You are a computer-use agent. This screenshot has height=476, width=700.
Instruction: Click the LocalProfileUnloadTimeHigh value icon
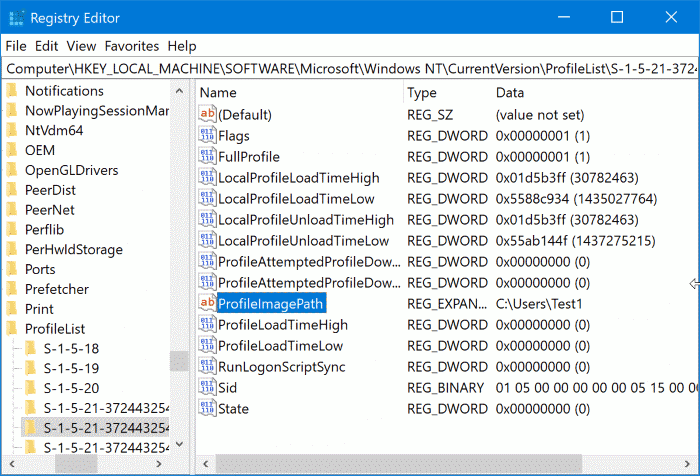pyautogui.click(x=207, y=219)
